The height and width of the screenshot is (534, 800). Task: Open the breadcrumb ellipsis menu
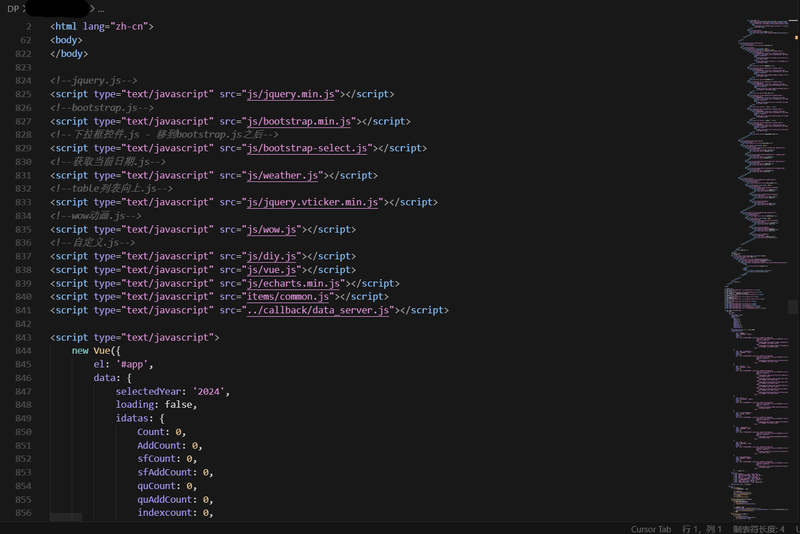pos(101,8)
